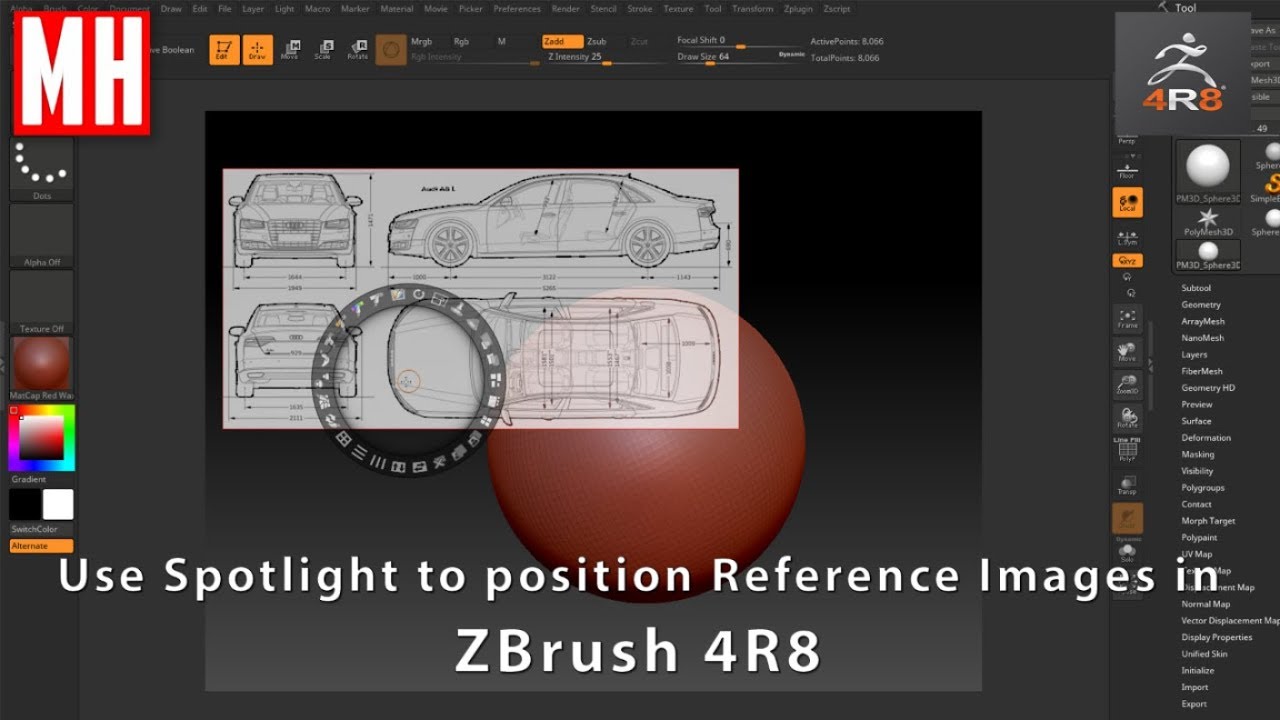Click the Dynamic ghost icon in right shelf
1280x720 pixels.
tap(1128, 520)
